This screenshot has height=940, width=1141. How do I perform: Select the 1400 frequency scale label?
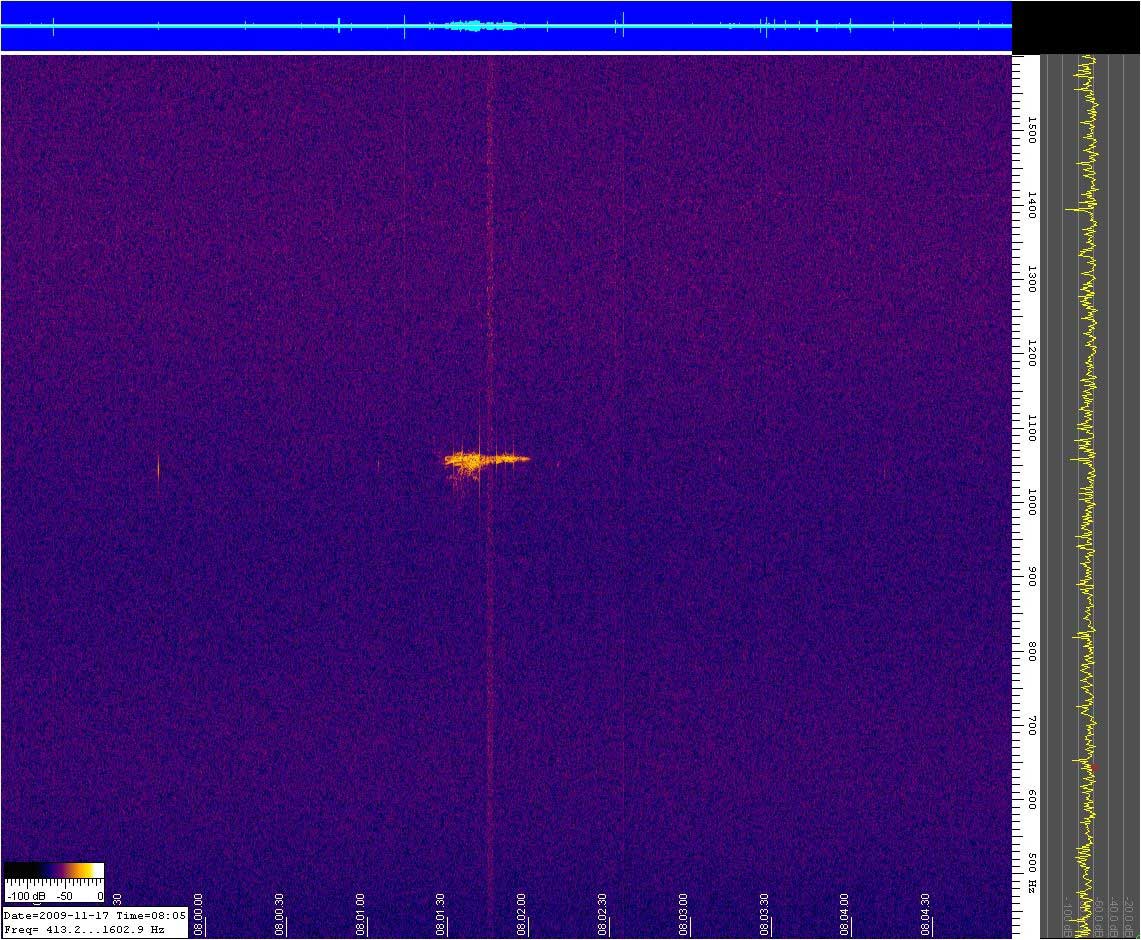coord(1032,206)
